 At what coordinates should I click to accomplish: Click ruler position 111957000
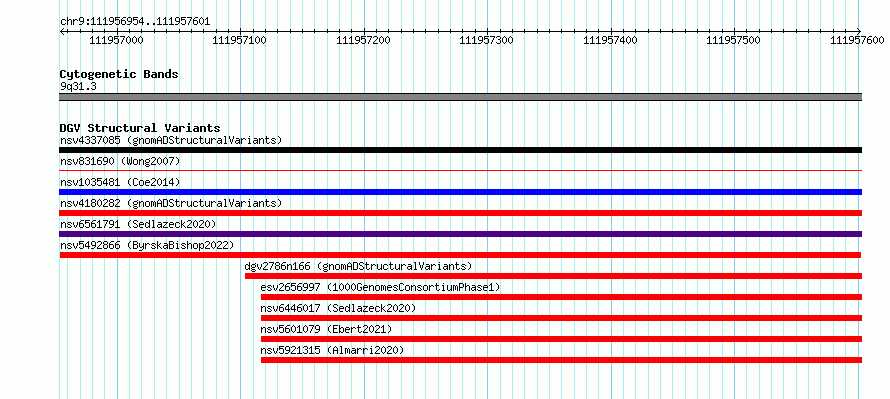click(116, 40)
